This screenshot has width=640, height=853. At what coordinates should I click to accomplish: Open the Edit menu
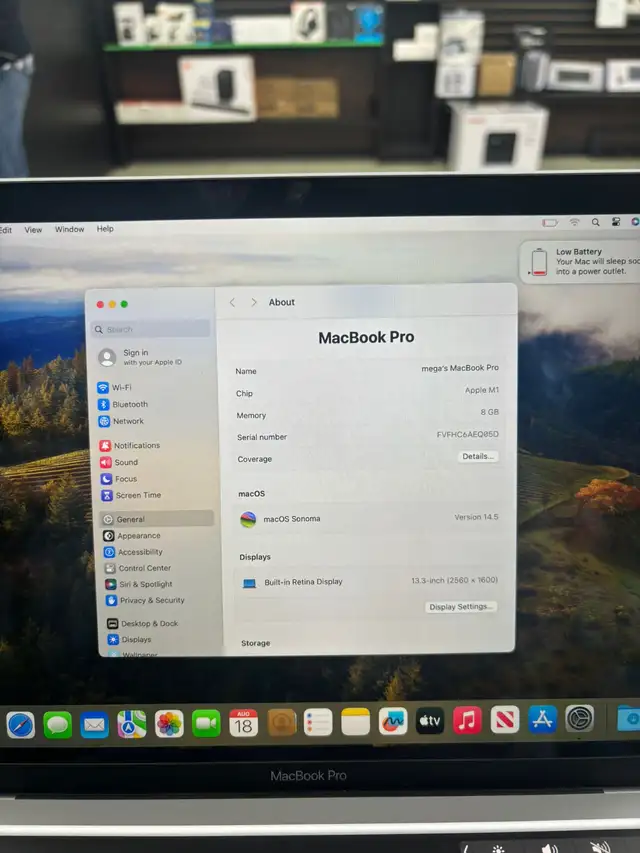coord(5,230)
